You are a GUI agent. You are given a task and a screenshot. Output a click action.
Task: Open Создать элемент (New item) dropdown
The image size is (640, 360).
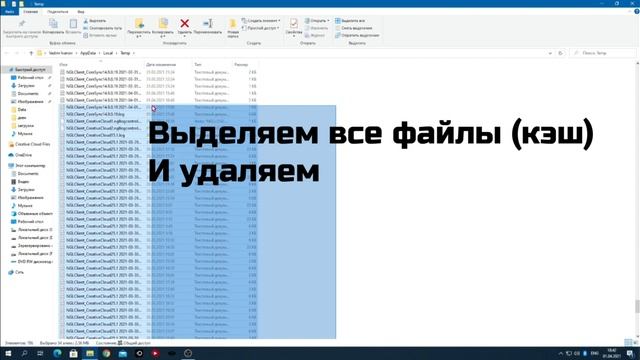(x=261, y=21)
